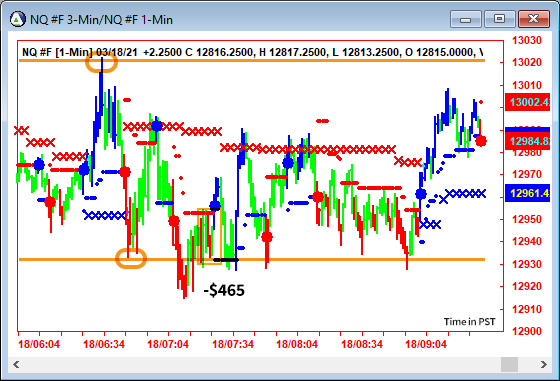Image resolution: width=560 pixels, height=381 pixels.
Task: Click the Time in PST label
Action: [x=470, y=322]
